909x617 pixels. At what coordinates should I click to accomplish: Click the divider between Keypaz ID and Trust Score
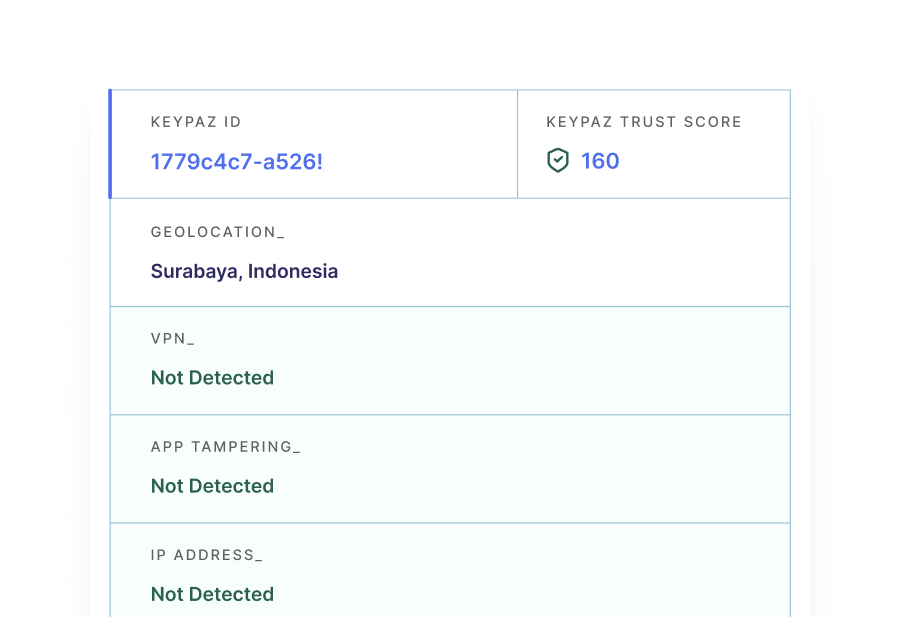pyautogui.click(x=517, y=144)
